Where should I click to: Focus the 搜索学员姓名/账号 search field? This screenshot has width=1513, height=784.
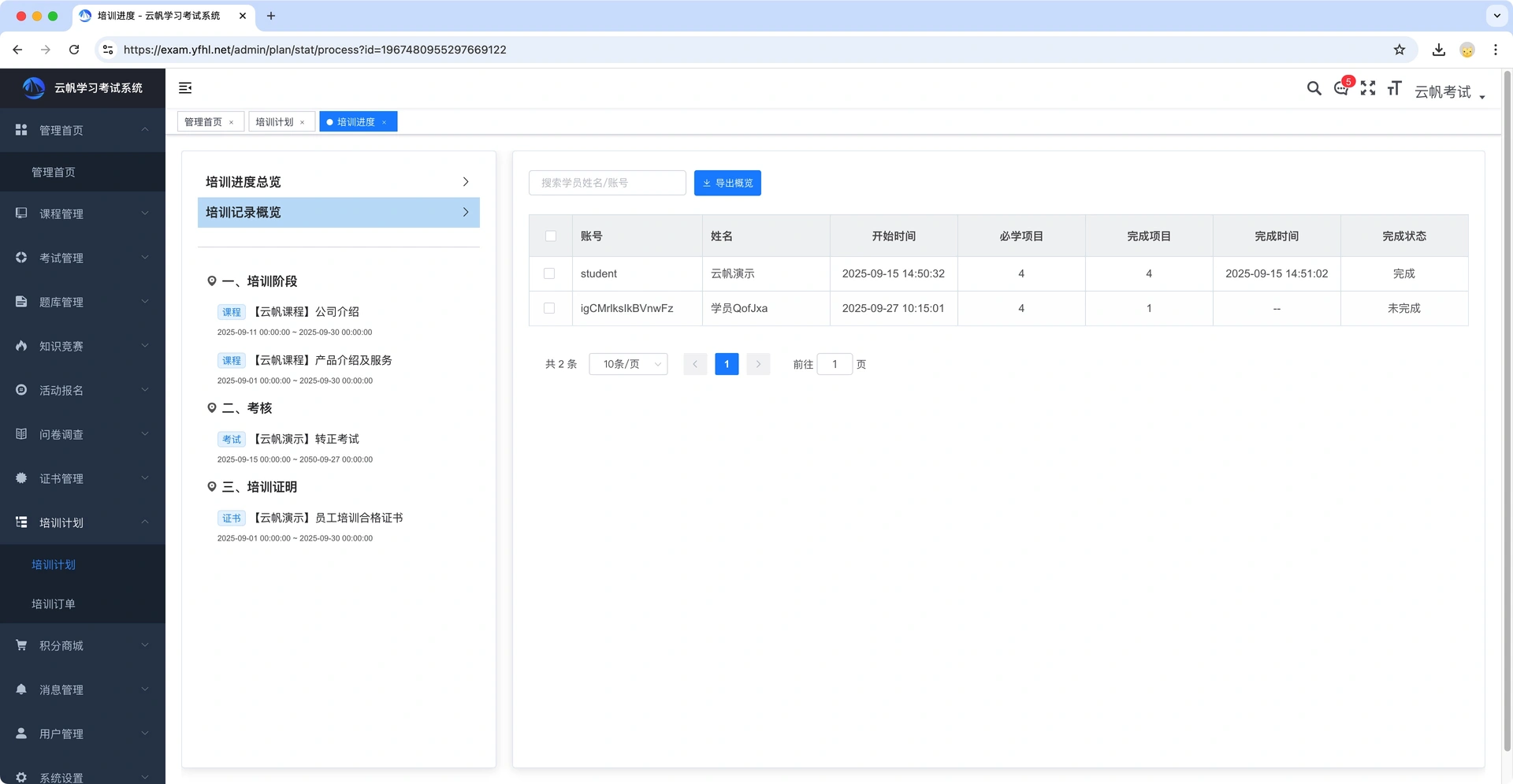(x=608, y=183)
